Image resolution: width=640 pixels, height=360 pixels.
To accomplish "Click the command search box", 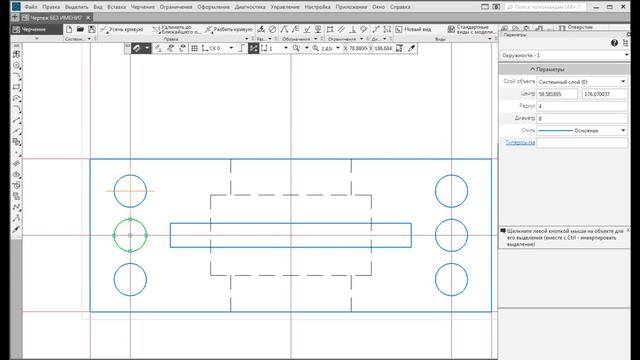I will pyautogui.click(x=545, y=7).
